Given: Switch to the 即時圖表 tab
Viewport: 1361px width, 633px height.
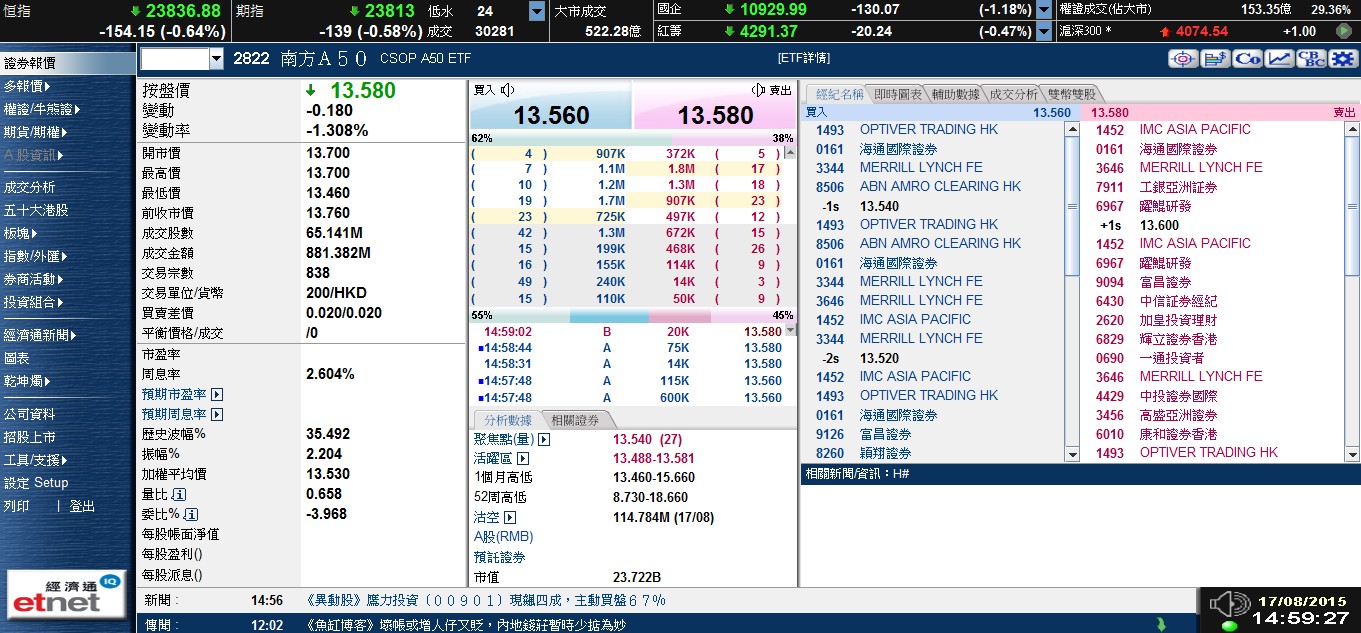Looking at the screenshot, I should click(x=898, y=94).
